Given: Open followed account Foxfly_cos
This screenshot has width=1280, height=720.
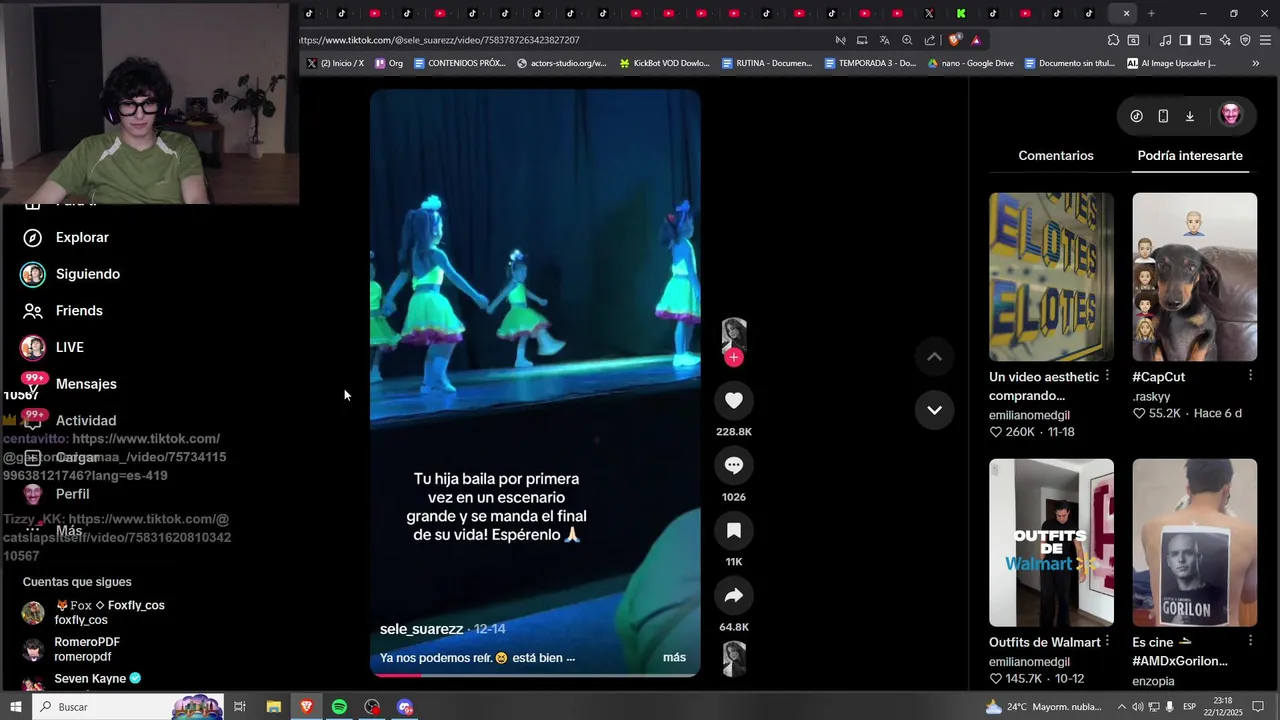Looking at the screenshot, I should (x=95, y=612).
